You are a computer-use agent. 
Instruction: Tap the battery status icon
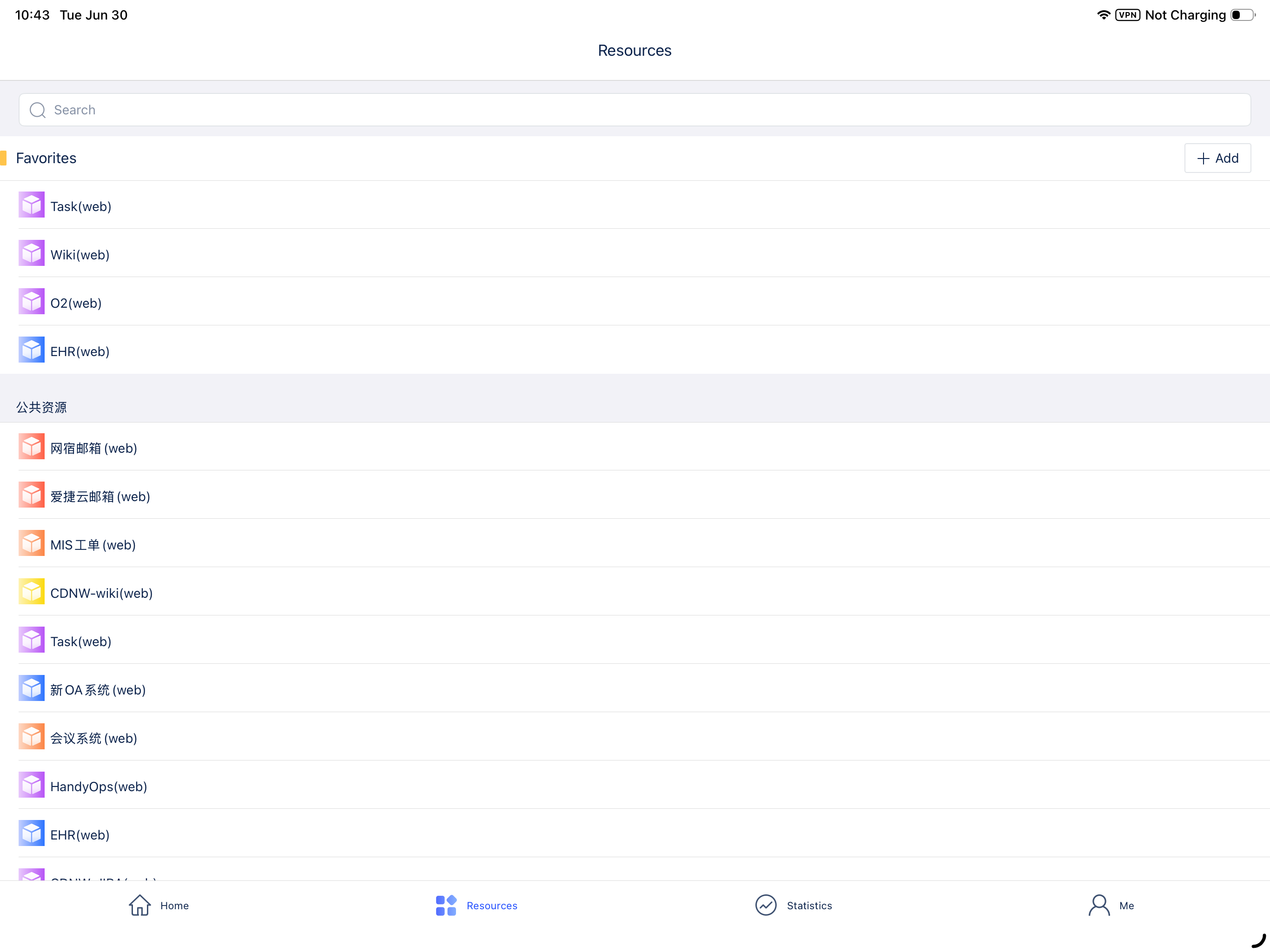tap(1243, 15)
